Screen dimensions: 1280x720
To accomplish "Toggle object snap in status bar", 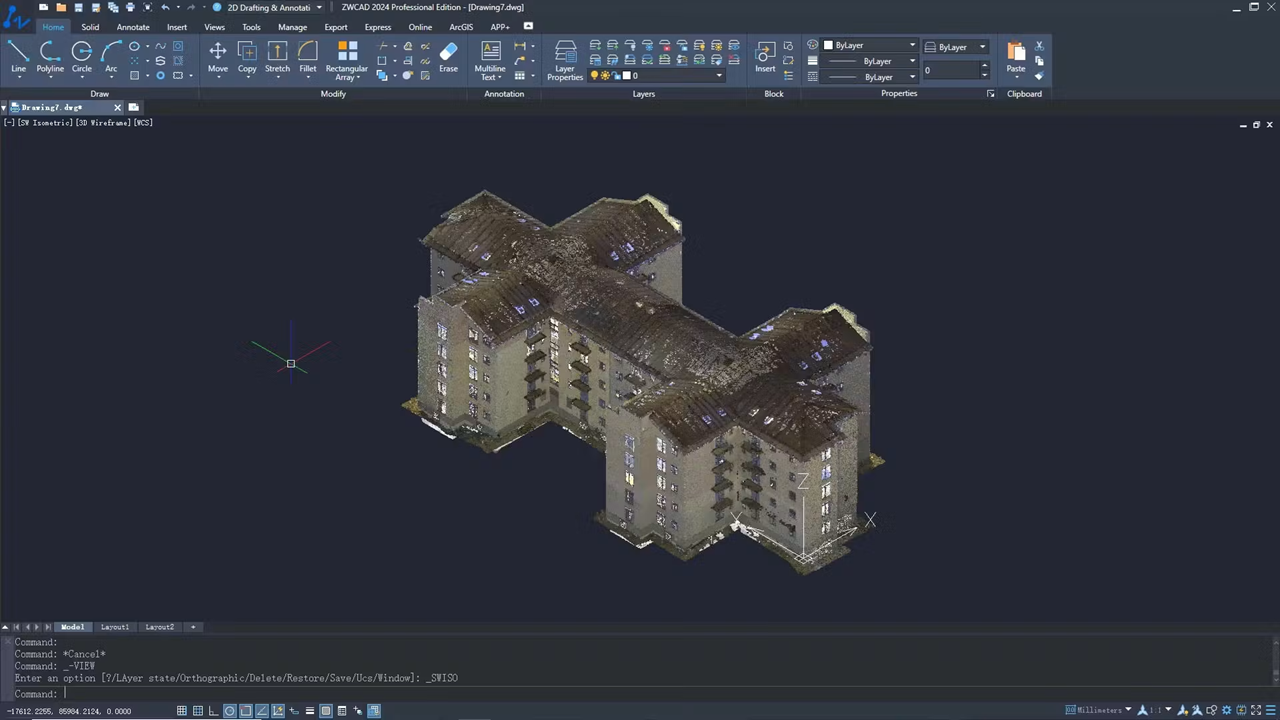I will 245,711.
